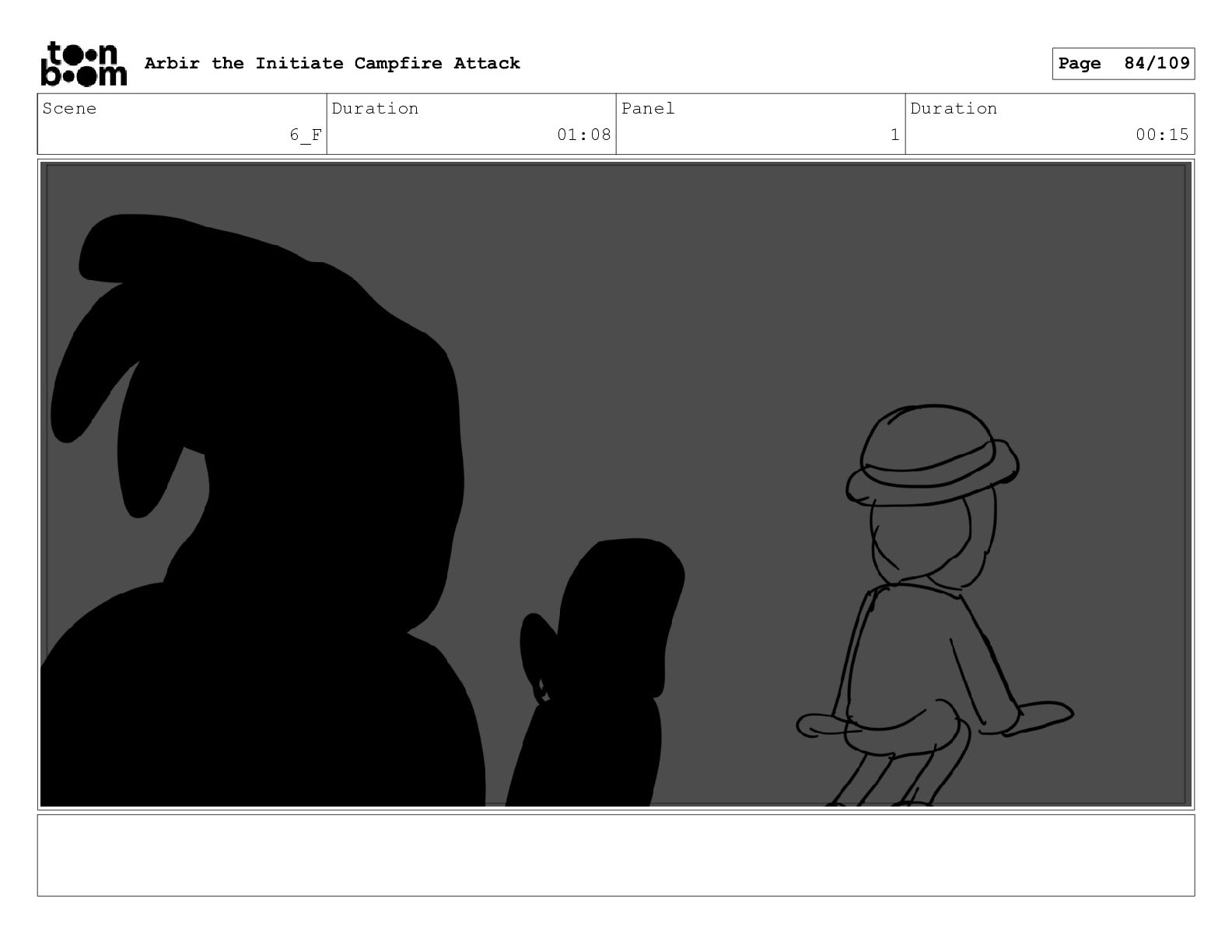1232x952 pixels.
Task: Click the panel duration value '00:15'
Action: click(1162, 135)
